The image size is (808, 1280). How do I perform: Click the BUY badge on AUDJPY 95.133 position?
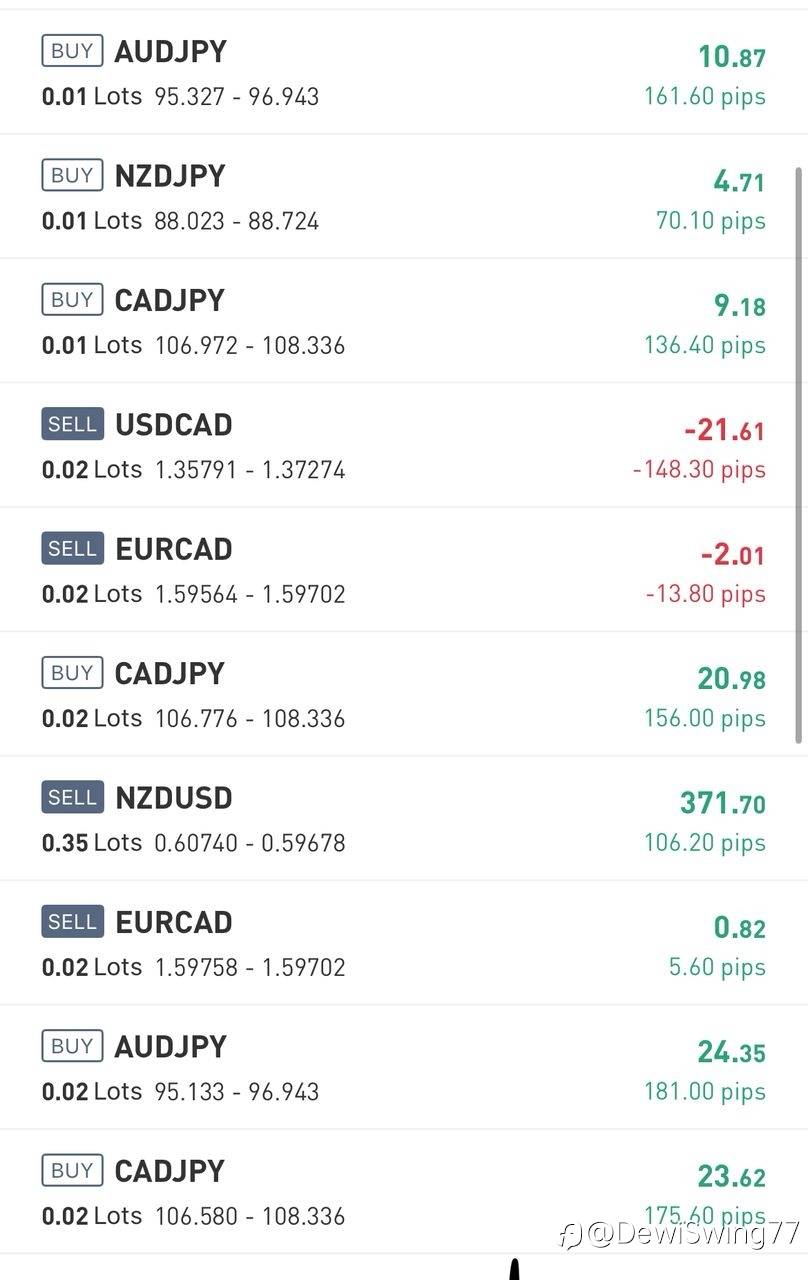click(72, 1047)
